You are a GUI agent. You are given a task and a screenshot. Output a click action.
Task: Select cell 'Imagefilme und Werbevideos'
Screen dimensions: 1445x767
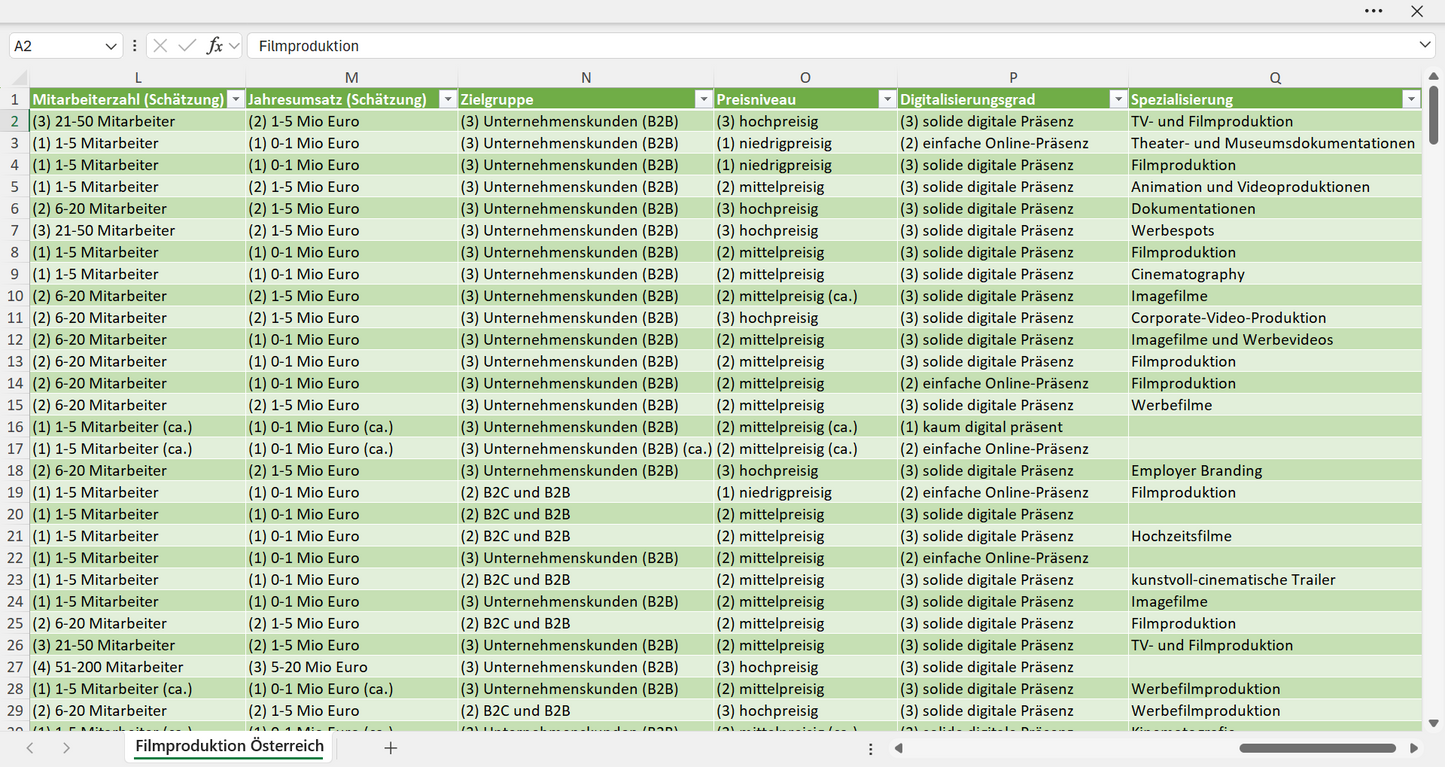click(x=1275, y=340)
